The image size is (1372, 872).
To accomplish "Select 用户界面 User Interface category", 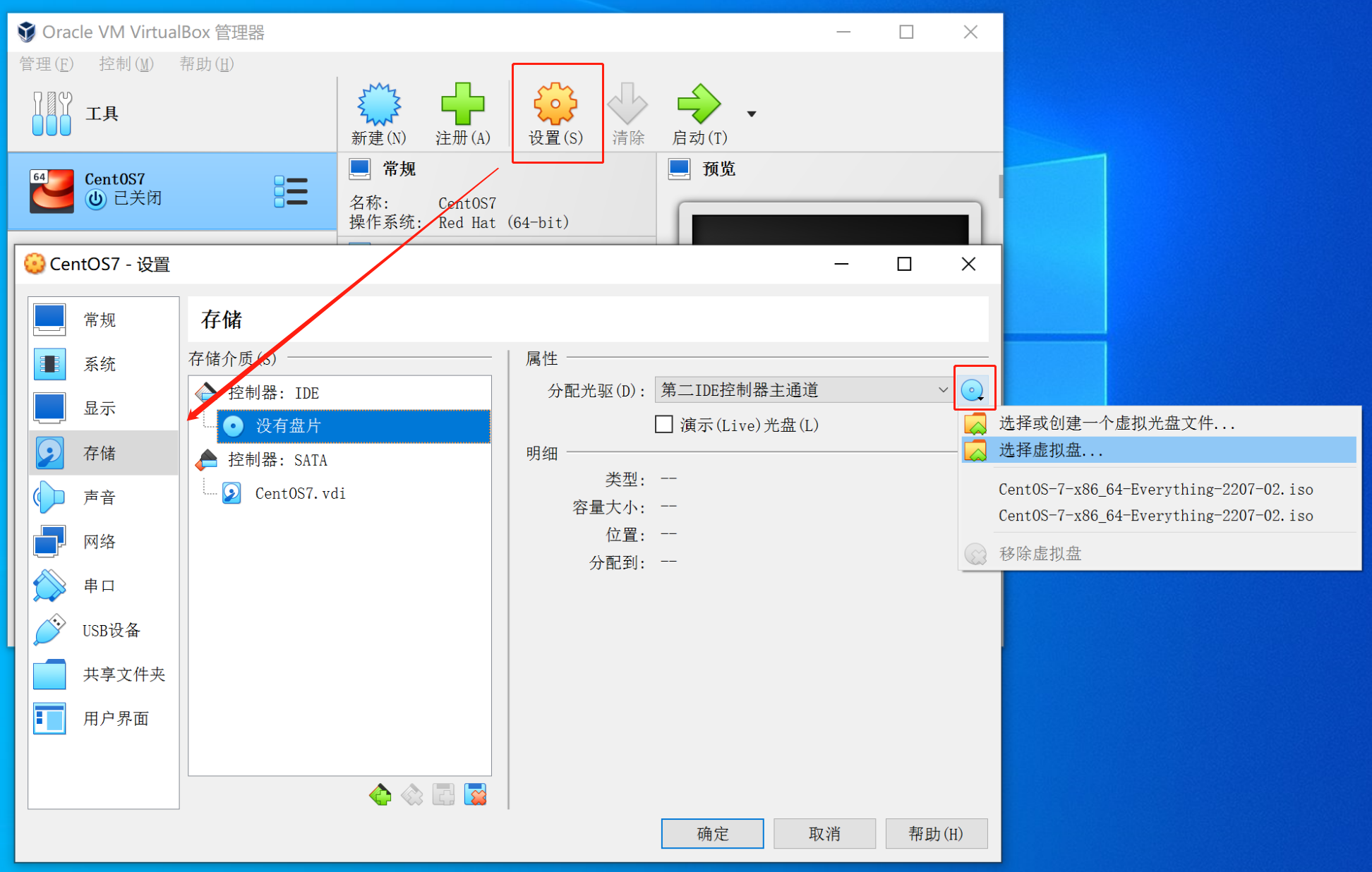I will pos(104,718).
